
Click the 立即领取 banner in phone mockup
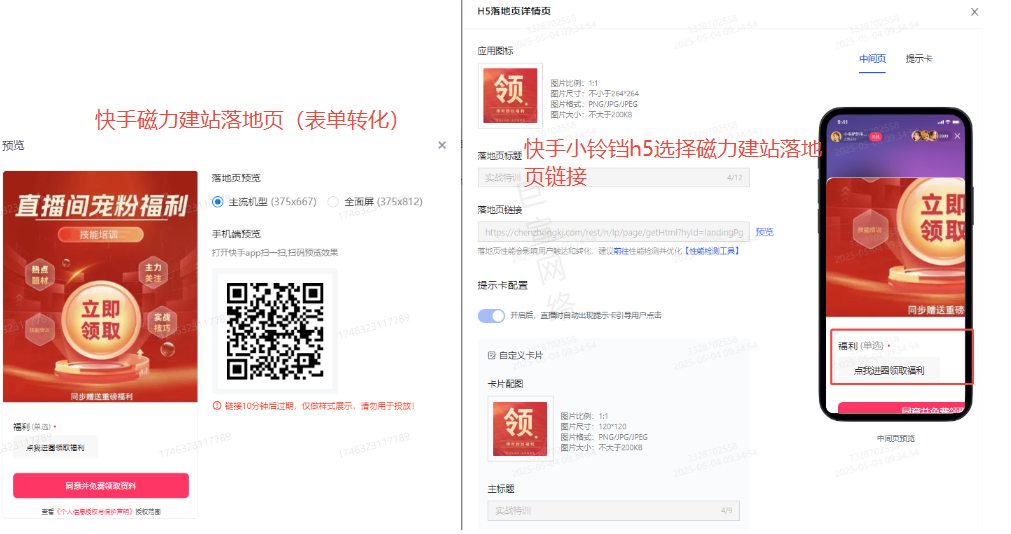point(896,248)
